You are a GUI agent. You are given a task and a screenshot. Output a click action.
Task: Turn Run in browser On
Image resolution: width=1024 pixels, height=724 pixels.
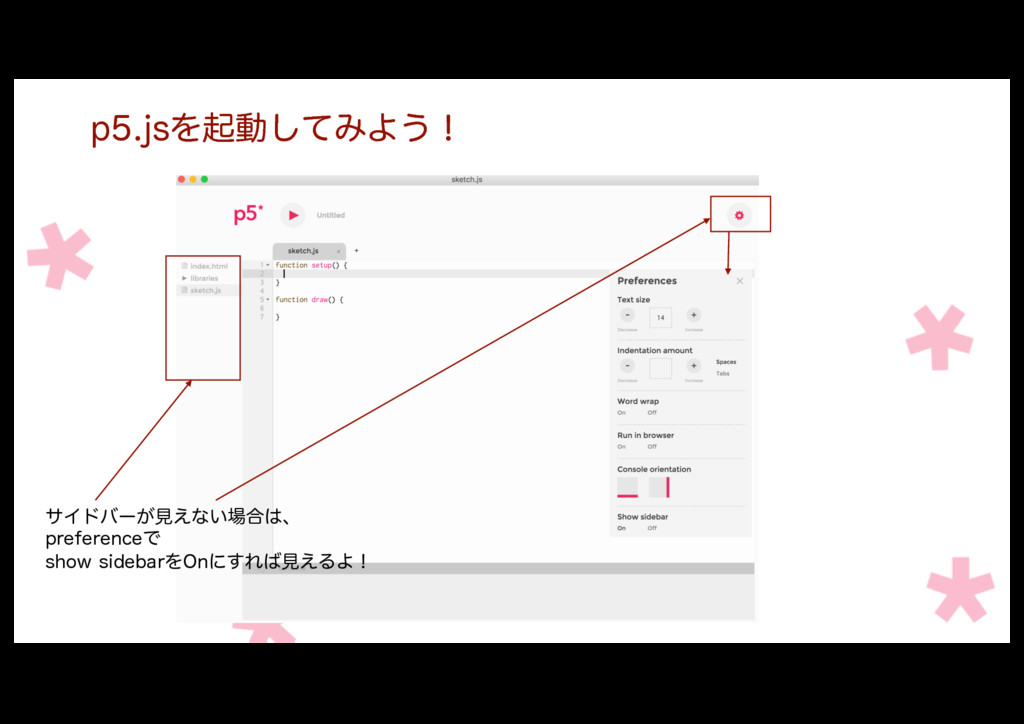[x=621, y=447]
